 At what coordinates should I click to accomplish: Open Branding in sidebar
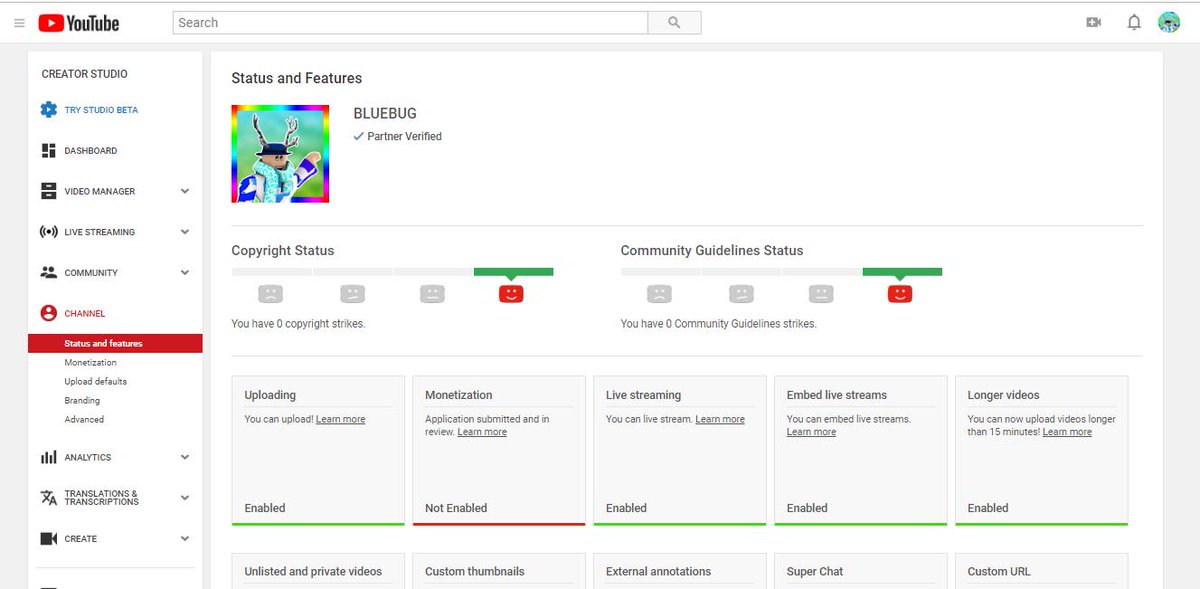pyautogui.click(x=82, y=400)
